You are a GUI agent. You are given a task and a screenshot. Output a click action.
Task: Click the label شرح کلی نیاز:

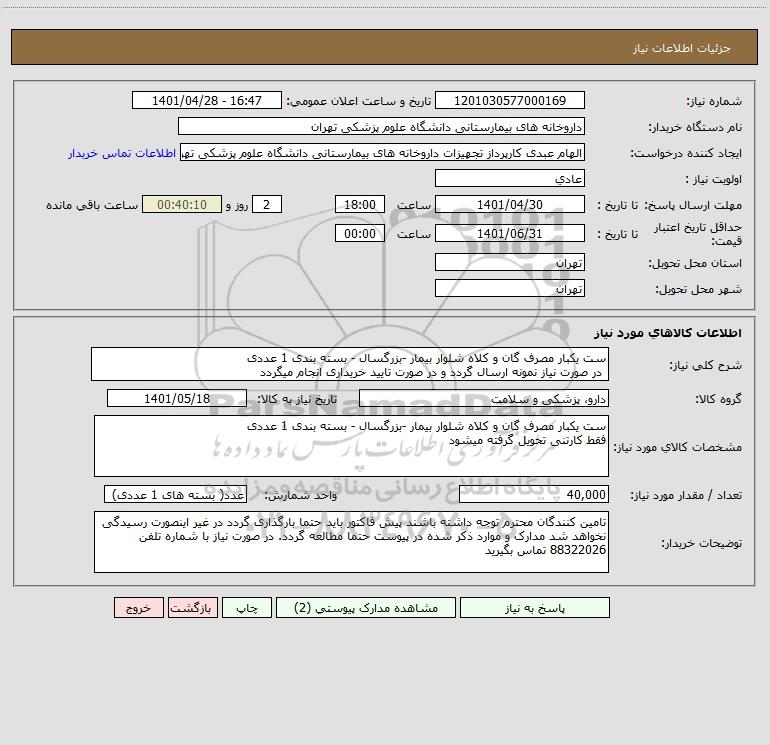tap(706, 365)
